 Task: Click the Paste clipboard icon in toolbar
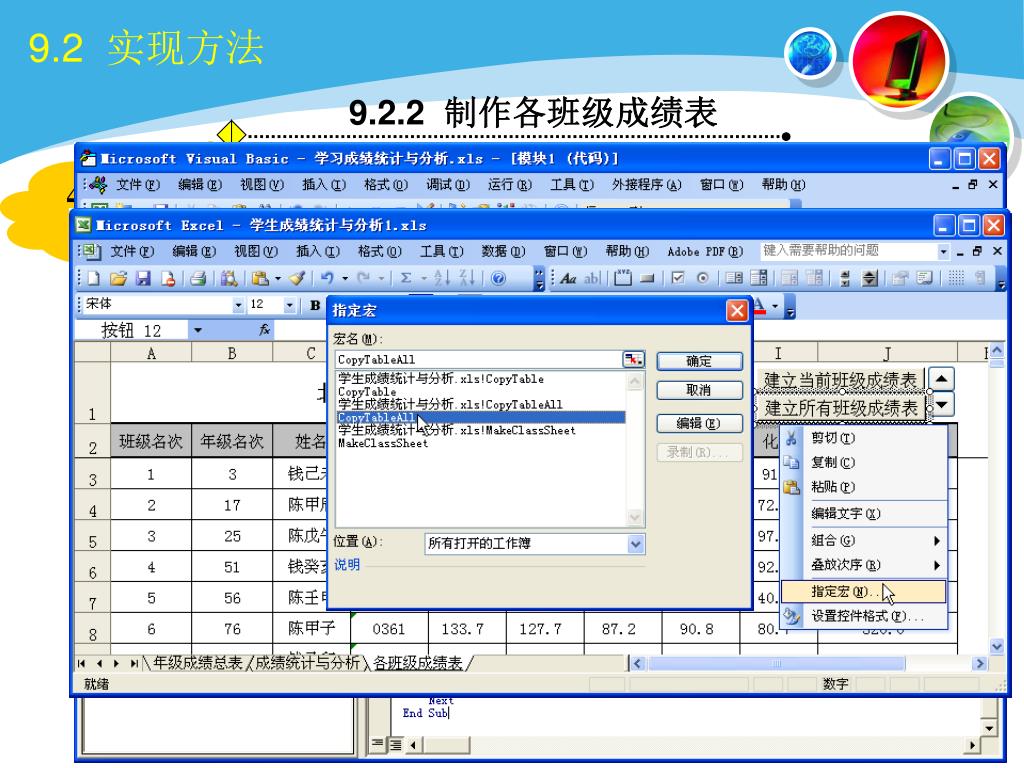click(260, 279)
